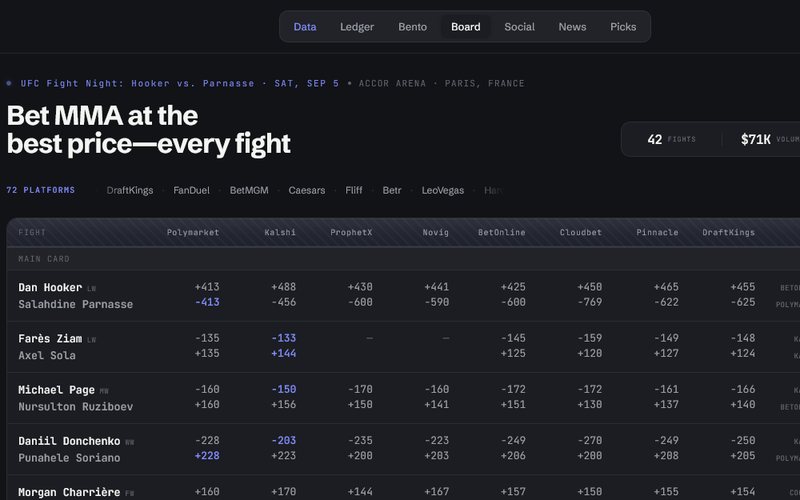This screenshot has height=500, width=800.
Task: Open Michael Page fighter name
Action: click(56, 390)
